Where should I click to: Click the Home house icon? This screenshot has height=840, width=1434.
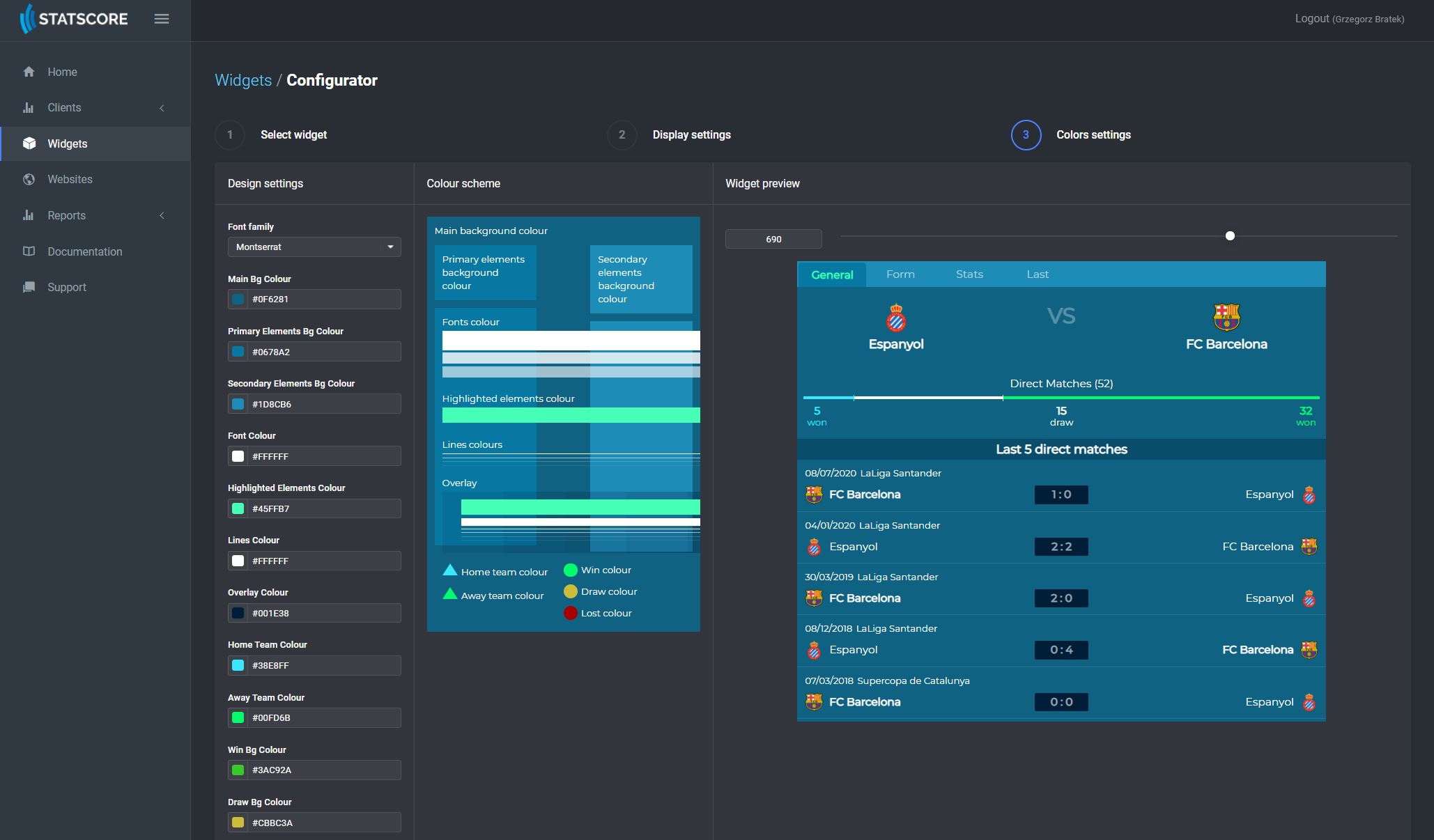tap(29, 72)
